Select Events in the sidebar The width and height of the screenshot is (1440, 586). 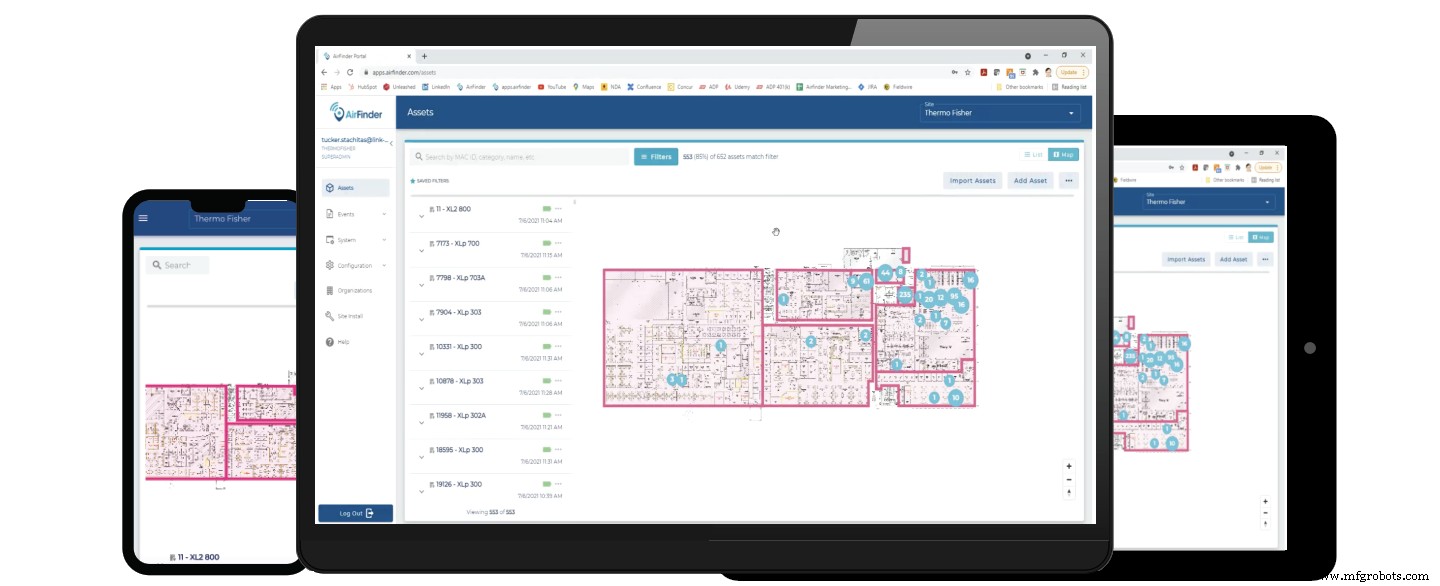coord(347,213)
